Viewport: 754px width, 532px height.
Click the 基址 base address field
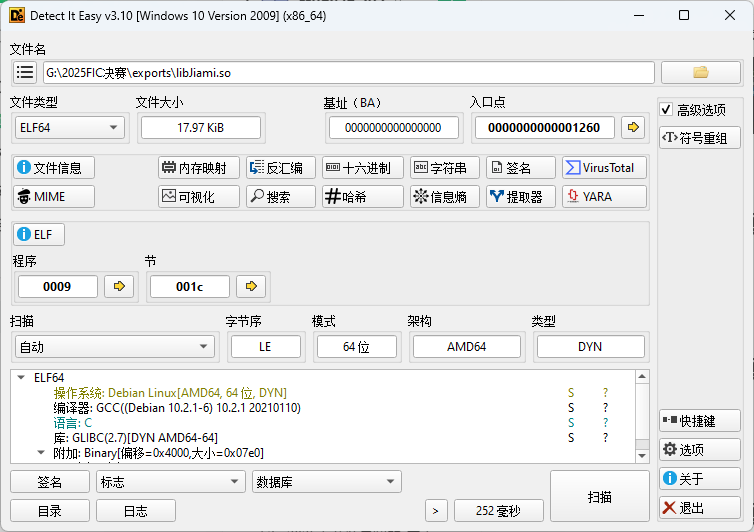393,127
